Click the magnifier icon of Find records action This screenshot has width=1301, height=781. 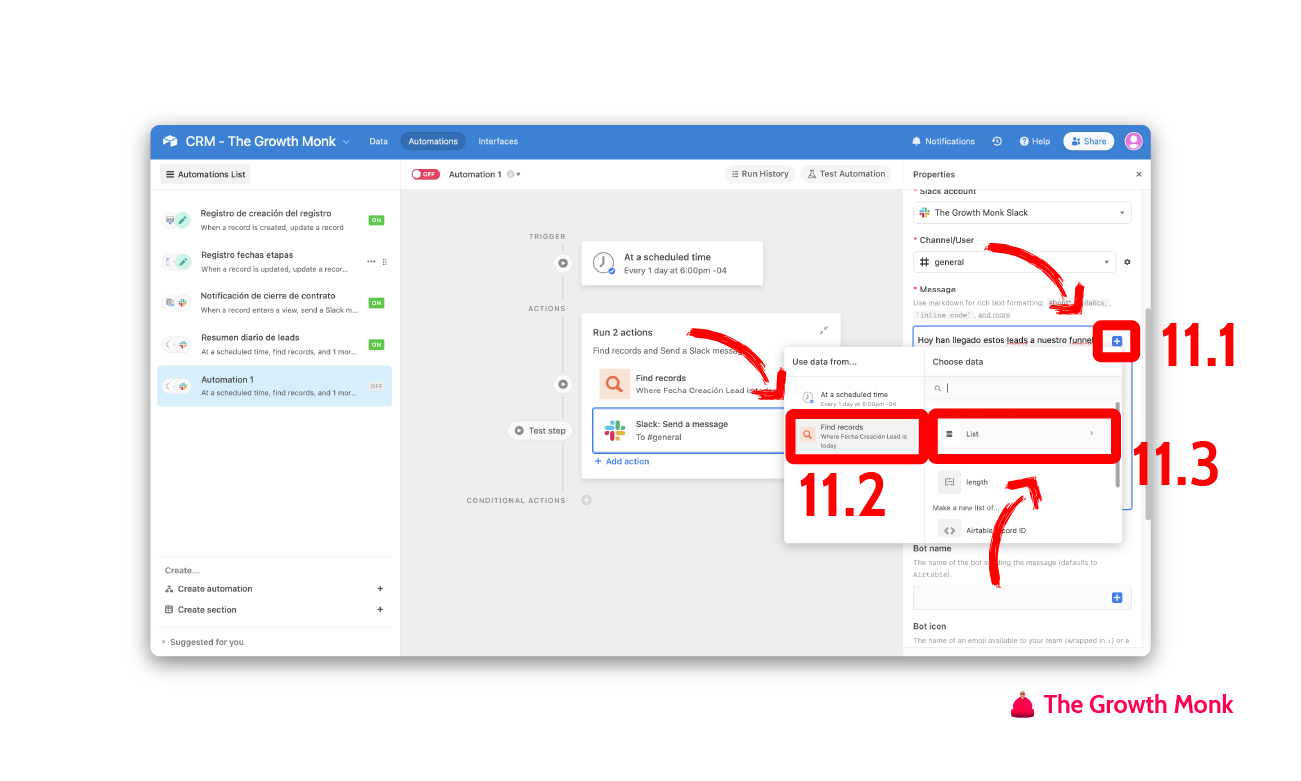[x=615, y=384]
